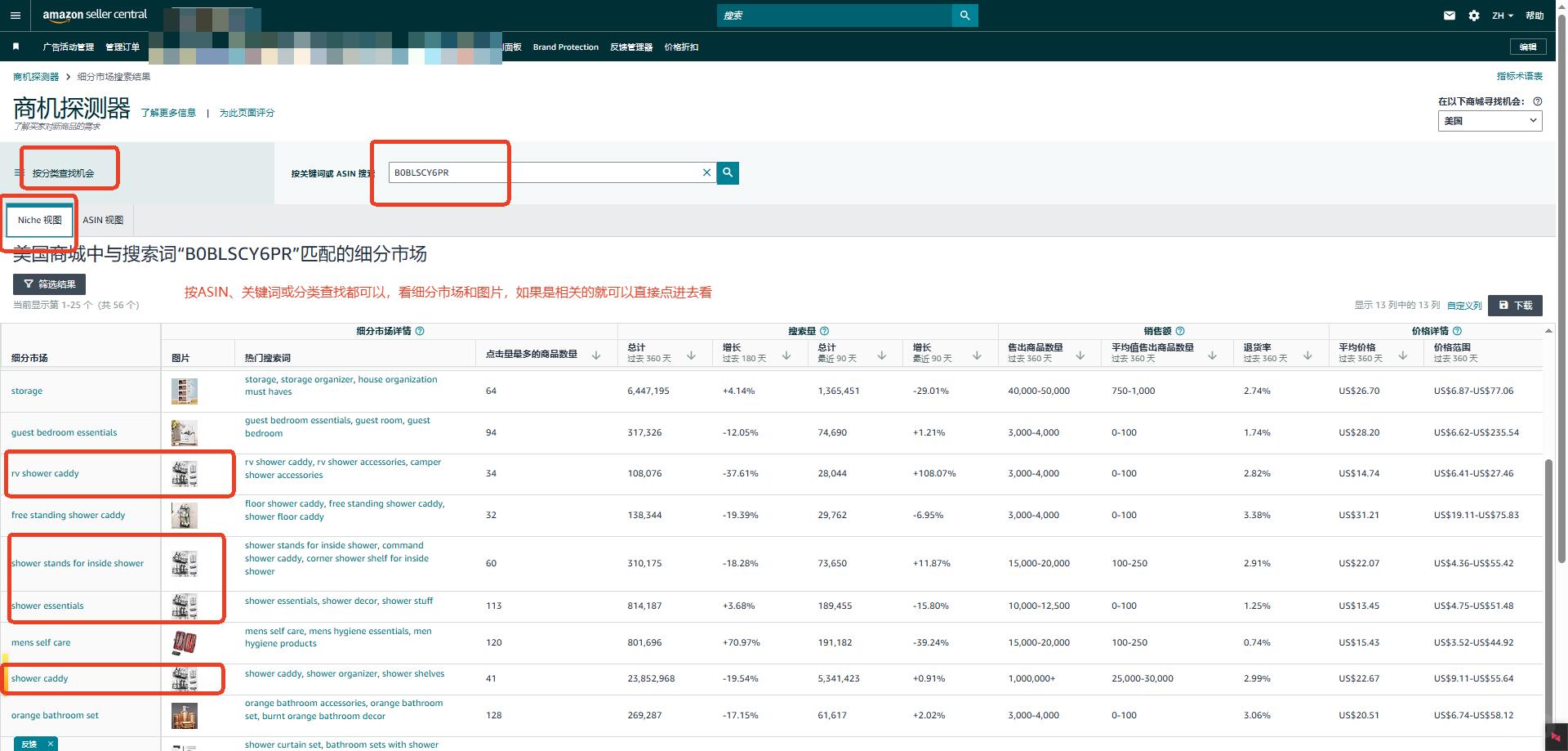Click 为此页面评分 link
This screenshot has width=1568, height=751.
pyautogui.click(x=247, y=113)
